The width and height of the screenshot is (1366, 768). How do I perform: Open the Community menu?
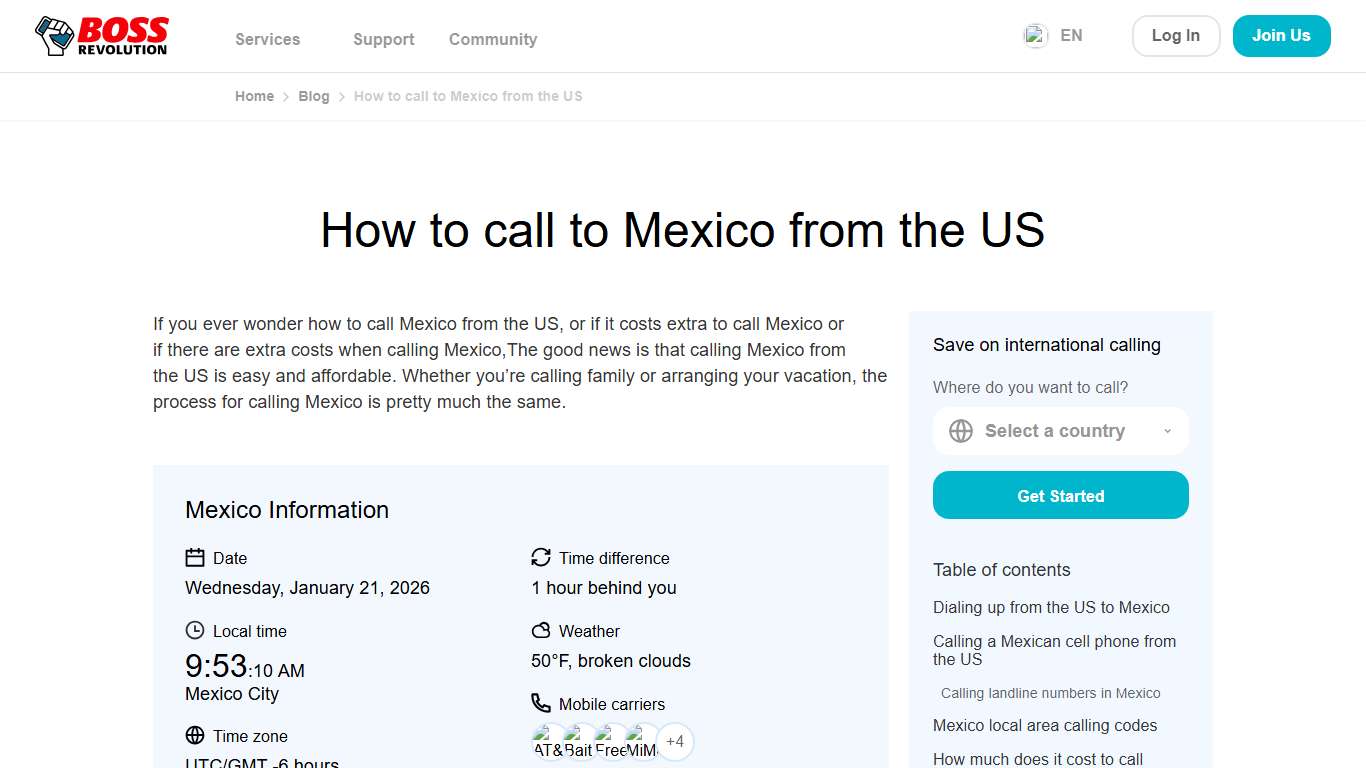pyautogui.click(x=492, y=39)
